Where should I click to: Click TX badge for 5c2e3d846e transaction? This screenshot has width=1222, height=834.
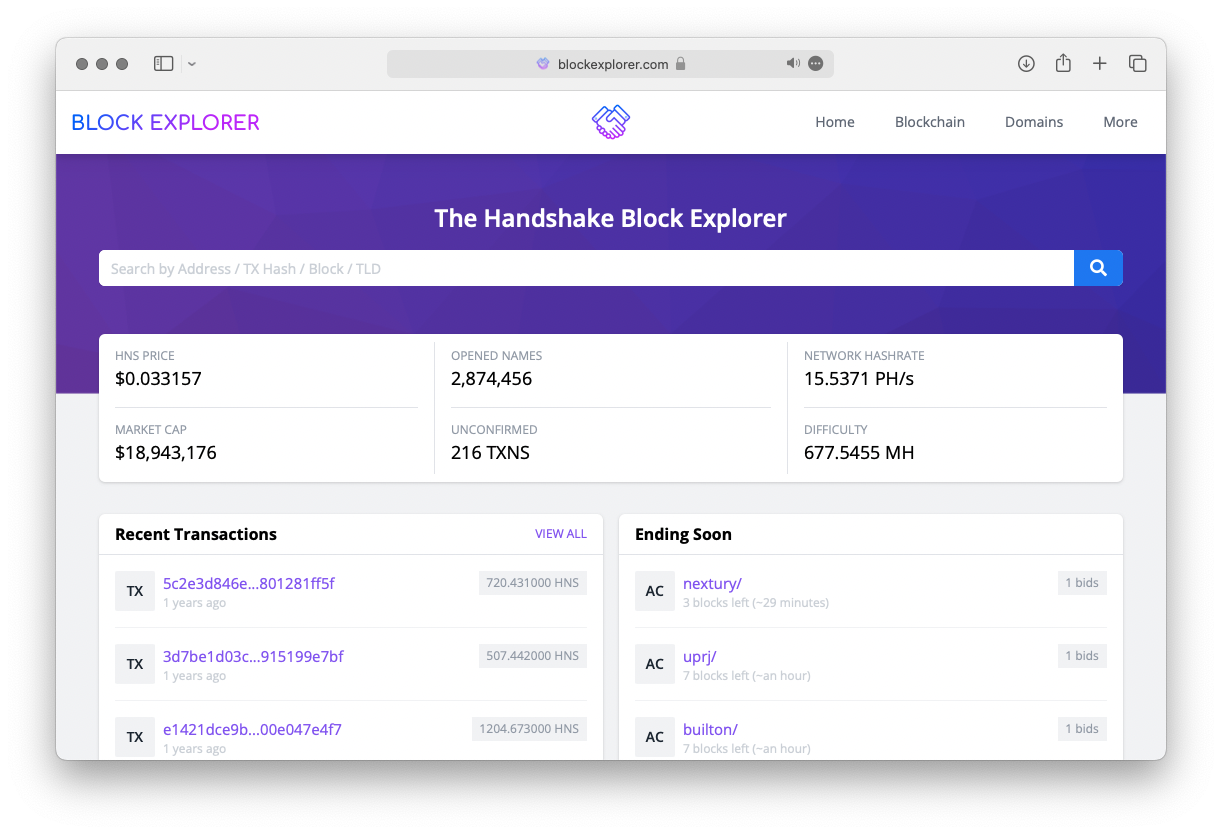coord(135,591)
